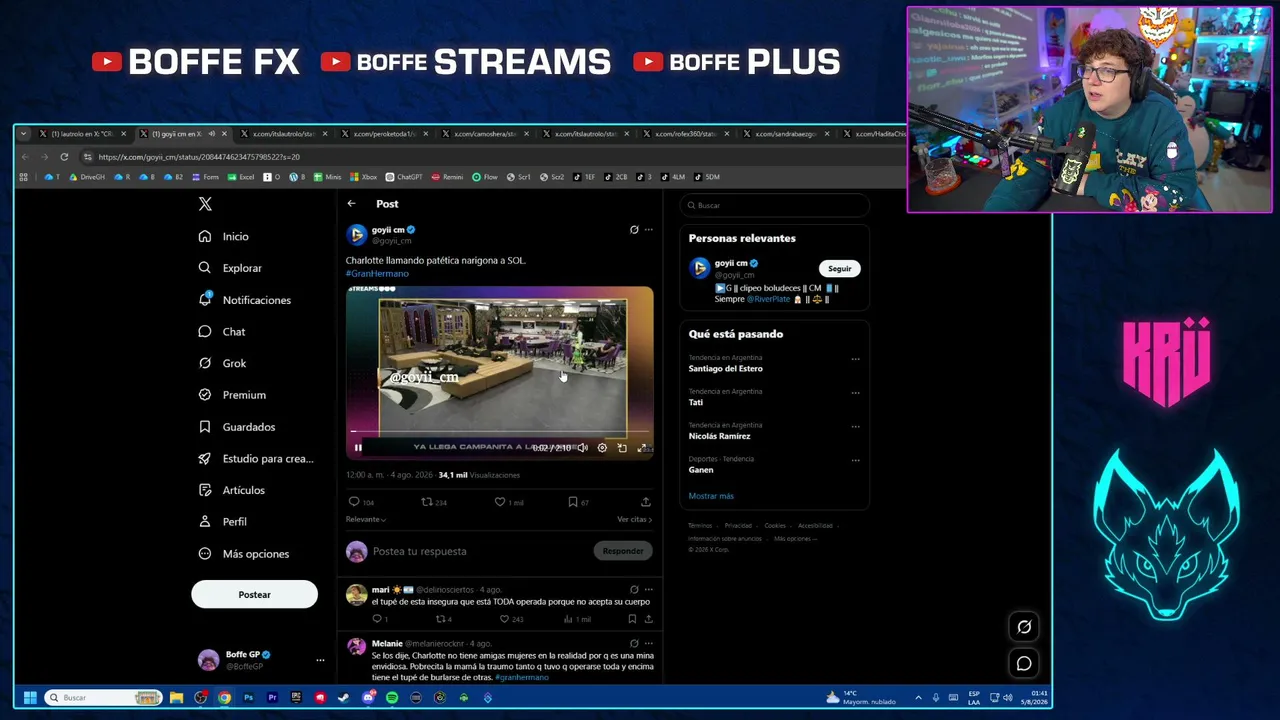Open more options on mari's reply
1280x720 pixels.
(x=648, y=590)
